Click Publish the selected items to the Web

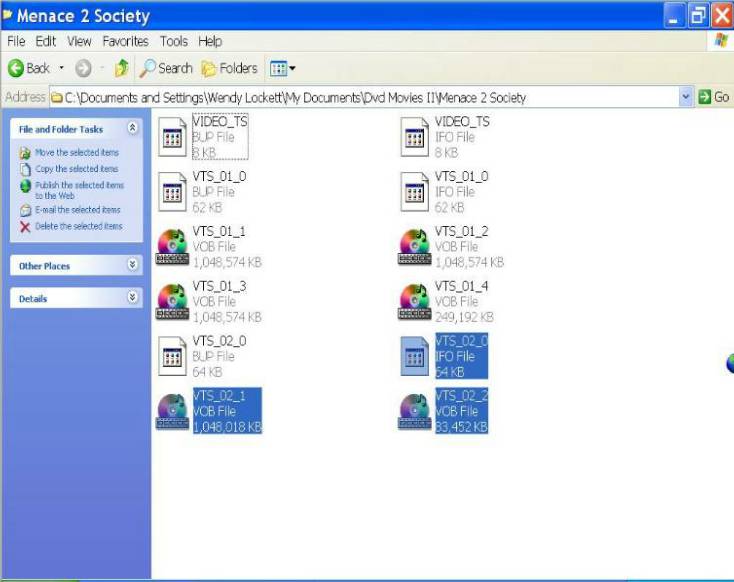tap(72, 190)
